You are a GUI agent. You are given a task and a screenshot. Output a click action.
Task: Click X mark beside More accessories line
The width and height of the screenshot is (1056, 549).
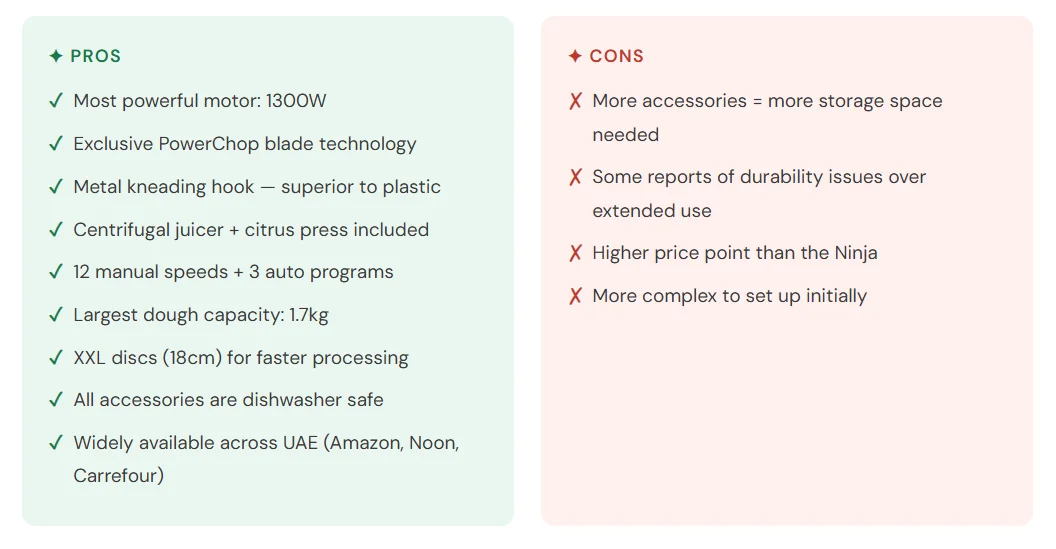pyautogui.click(x=576, y=101)
